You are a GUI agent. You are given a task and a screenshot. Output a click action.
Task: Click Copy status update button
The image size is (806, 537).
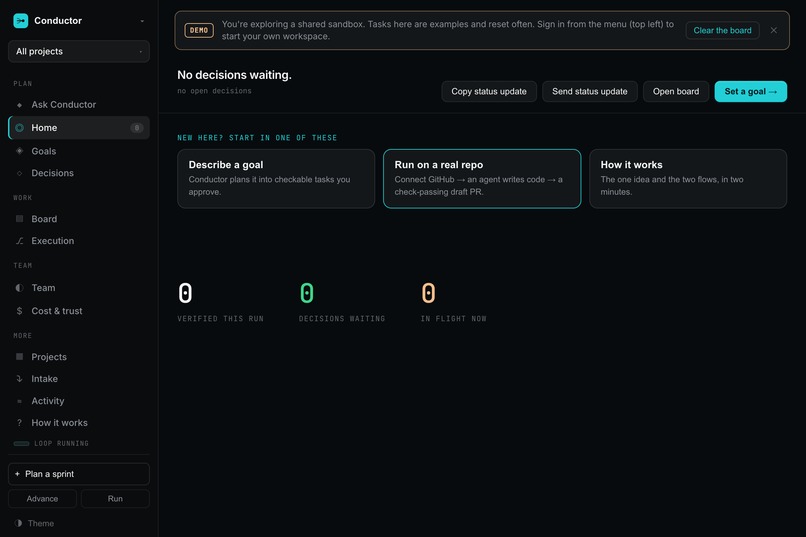coord(489,91)
